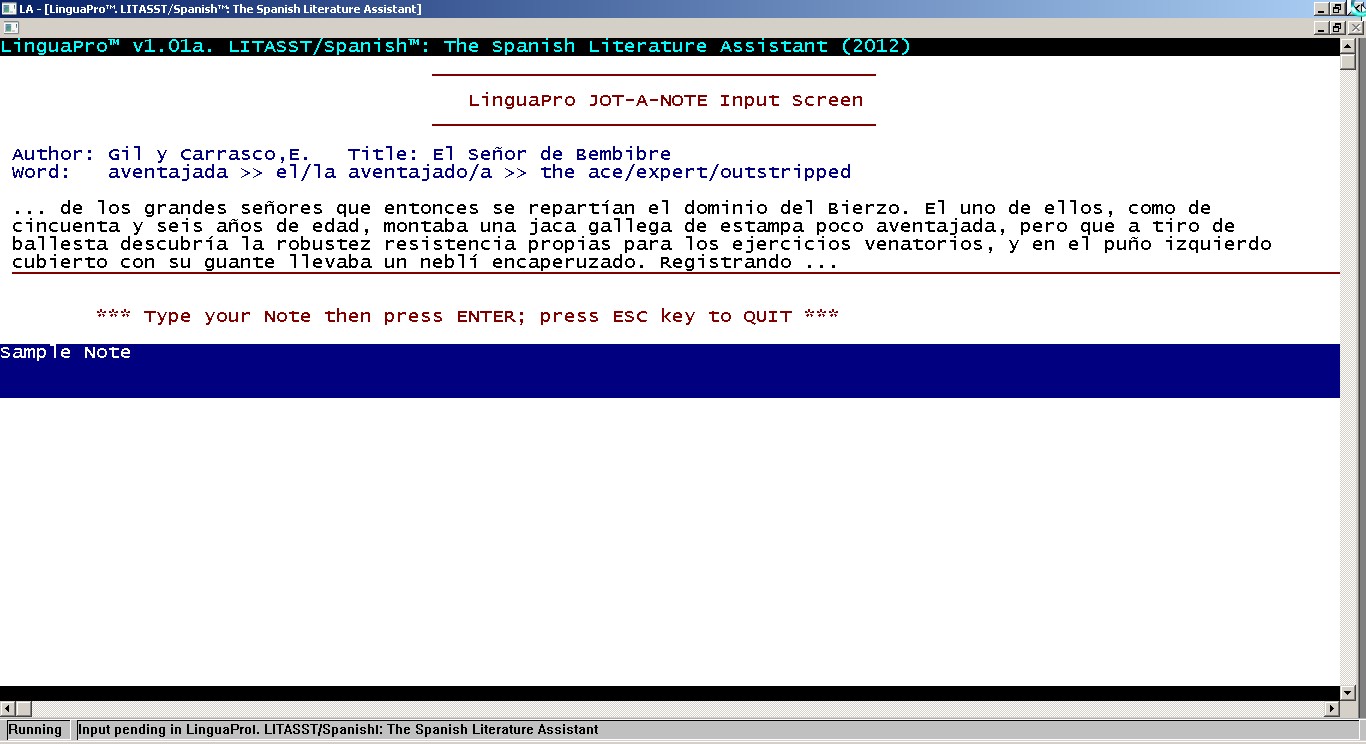
Task: Select the 'Title: El Señor de Bembibre' text
Action: (x=509, y=154)
